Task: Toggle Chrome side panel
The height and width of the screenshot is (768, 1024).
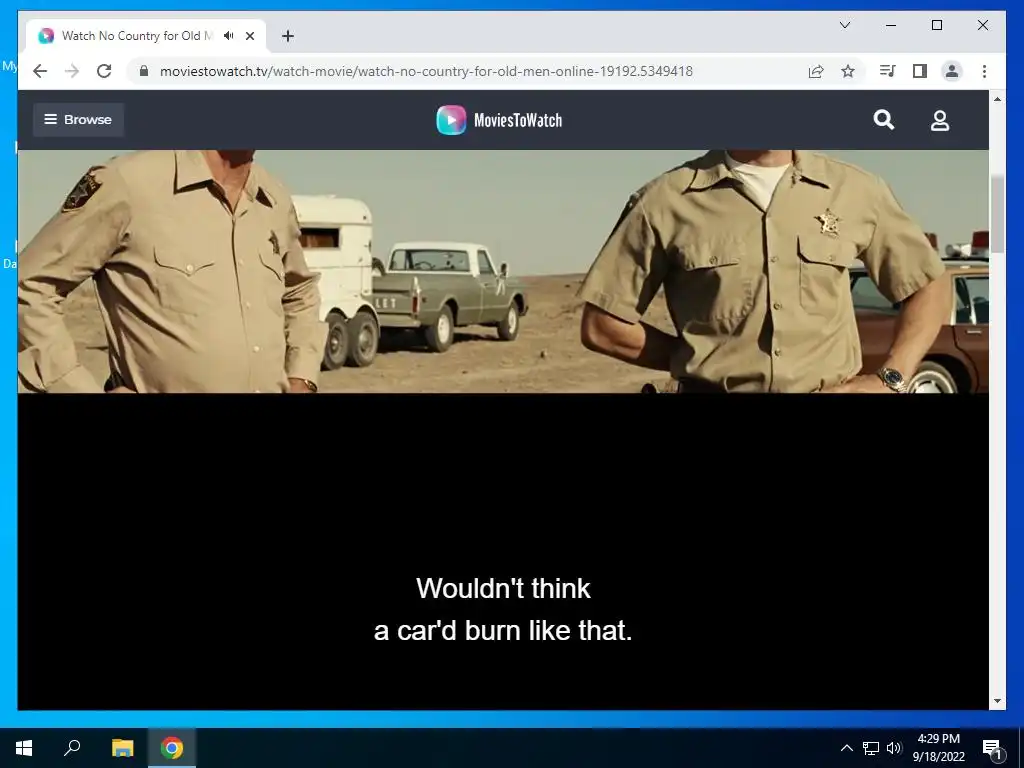Action: coord(920,71)
